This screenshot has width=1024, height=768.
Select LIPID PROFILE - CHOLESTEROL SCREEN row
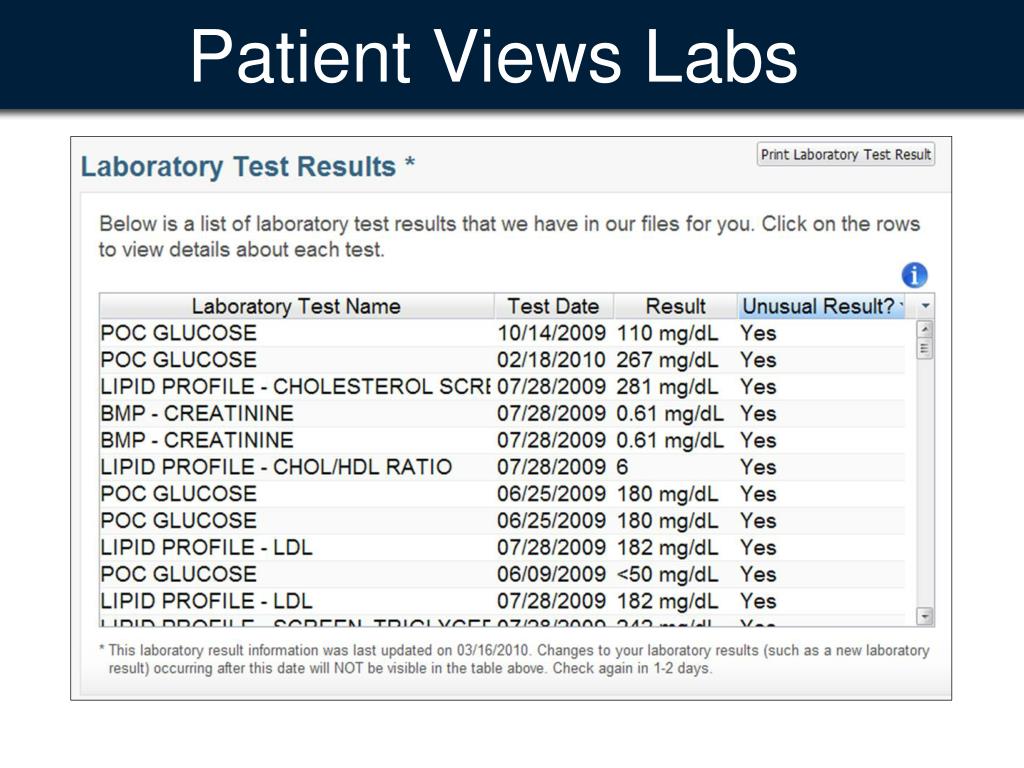point(502,387)
